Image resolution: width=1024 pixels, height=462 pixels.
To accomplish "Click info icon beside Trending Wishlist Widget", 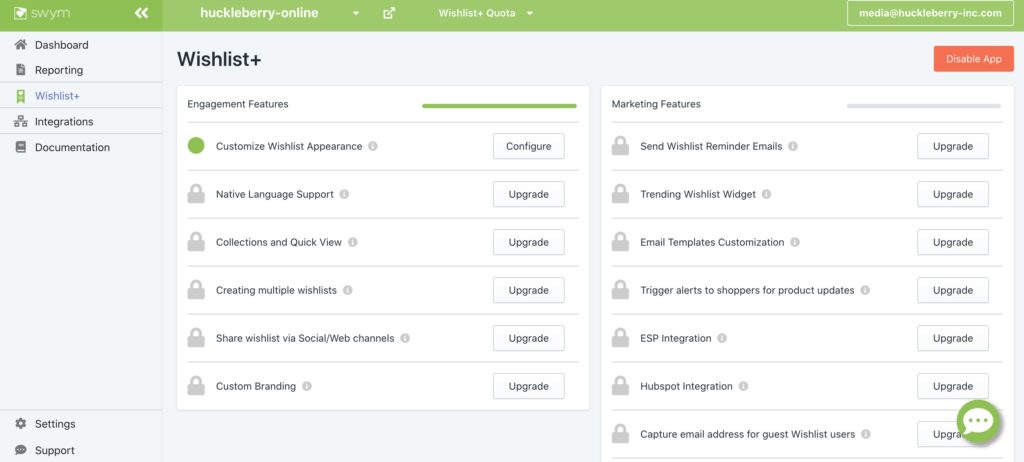I will (x=767, y=194).
